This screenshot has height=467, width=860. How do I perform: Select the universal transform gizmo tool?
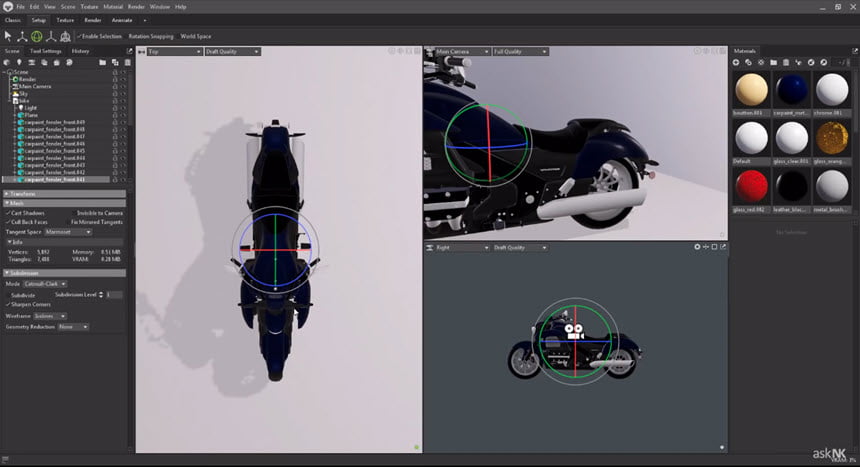click(x=65, y=36)
